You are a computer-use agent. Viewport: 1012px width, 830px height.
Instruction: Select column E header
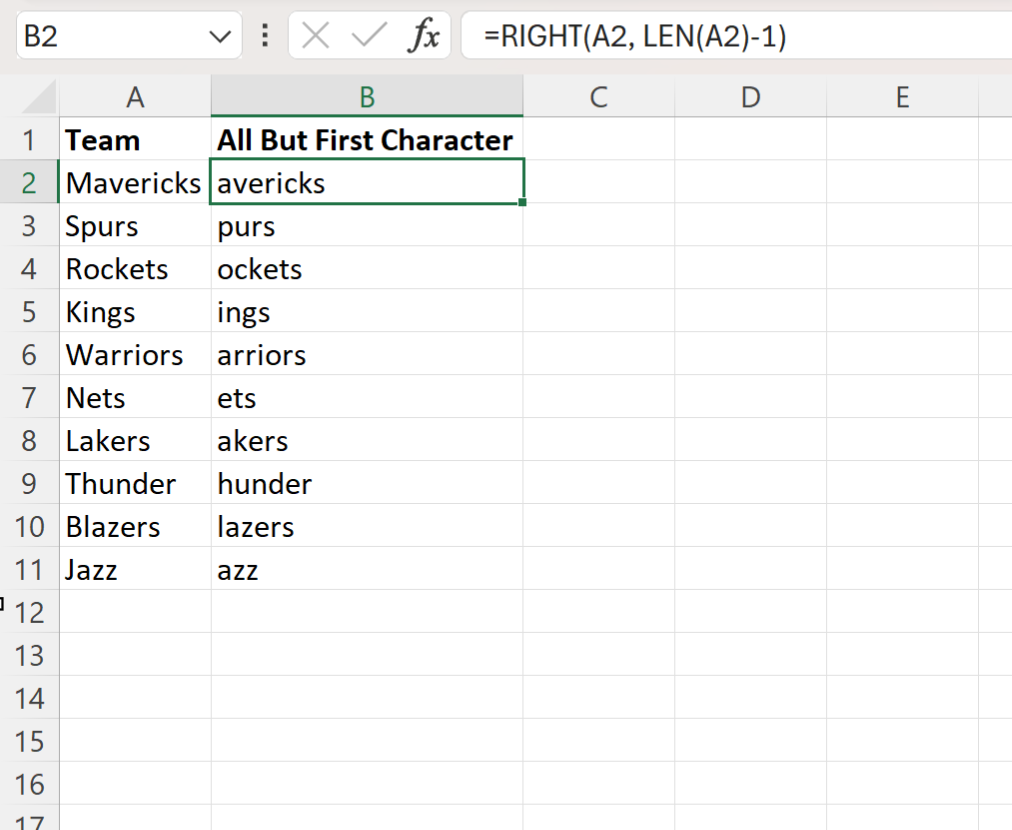coord(902,97)
